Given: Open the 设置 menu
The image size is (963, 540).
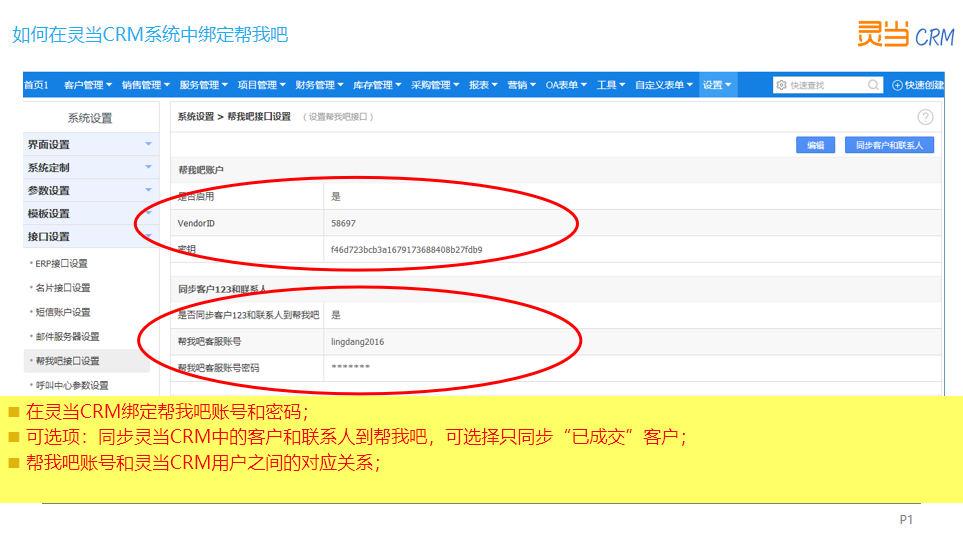Looking at the screenshot, I should tap(717, 85).
